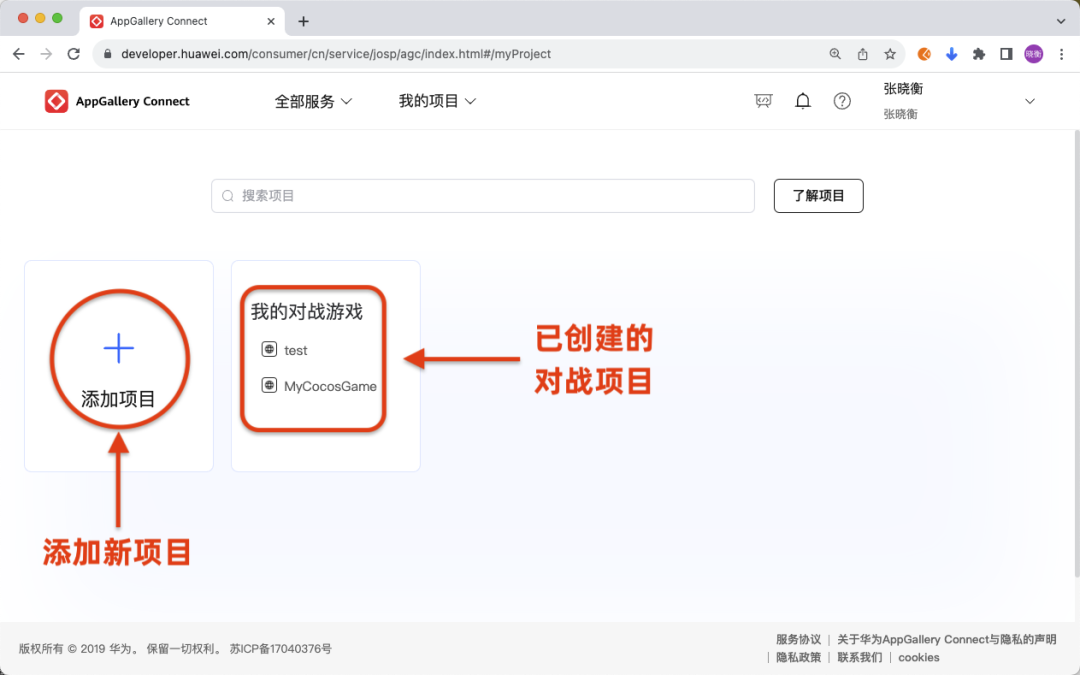This screenshot has height=675, width=1080.
Task: Close the AppGallery Connect tab
Action: [x=271, y=21]
